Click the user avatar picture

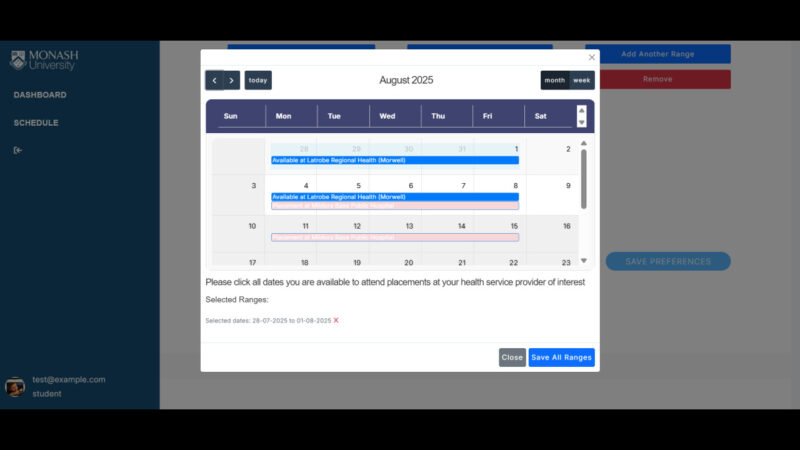[15, 387]
